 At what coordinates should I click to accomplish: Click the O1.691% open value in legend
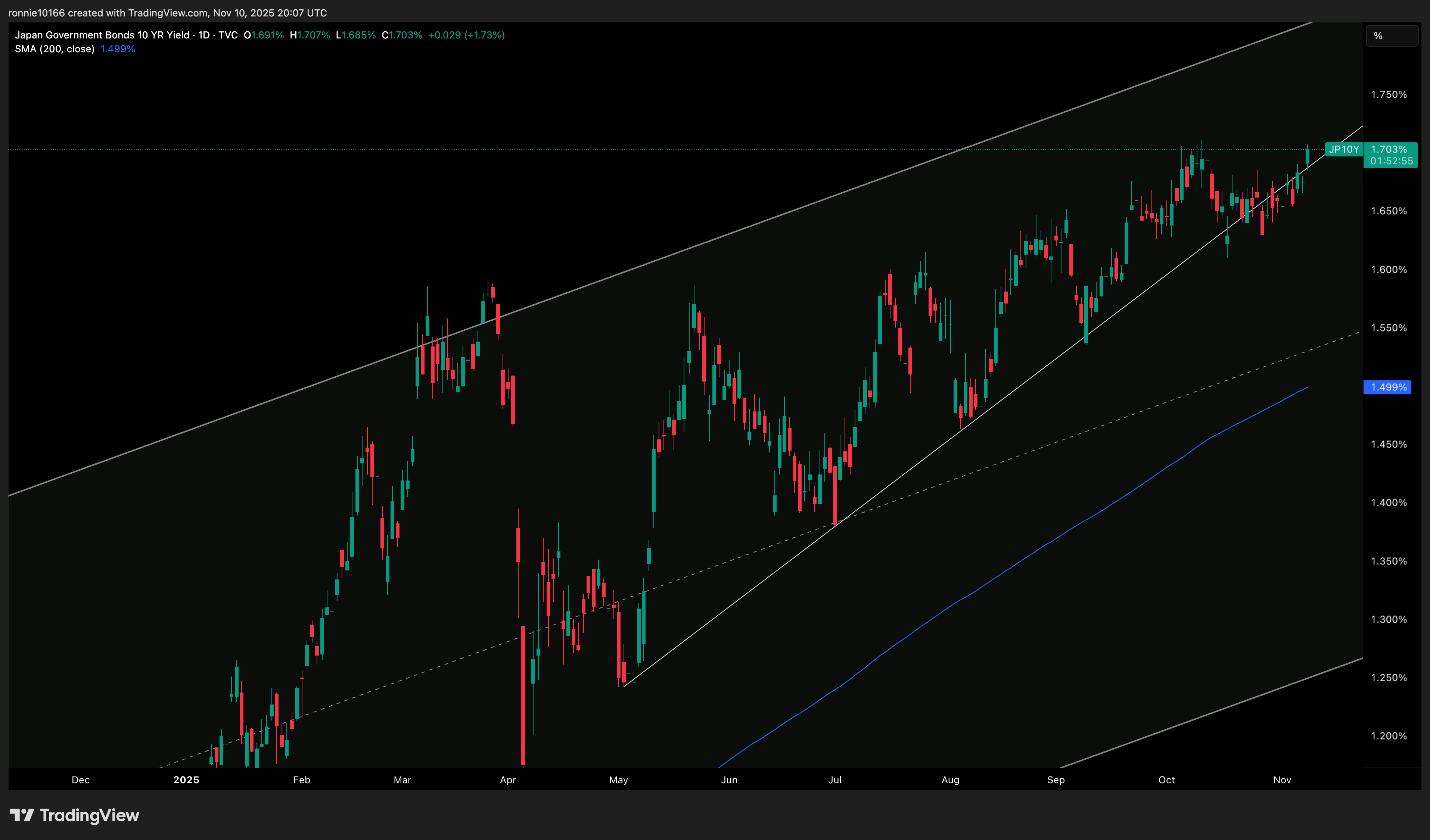(264, 35)
